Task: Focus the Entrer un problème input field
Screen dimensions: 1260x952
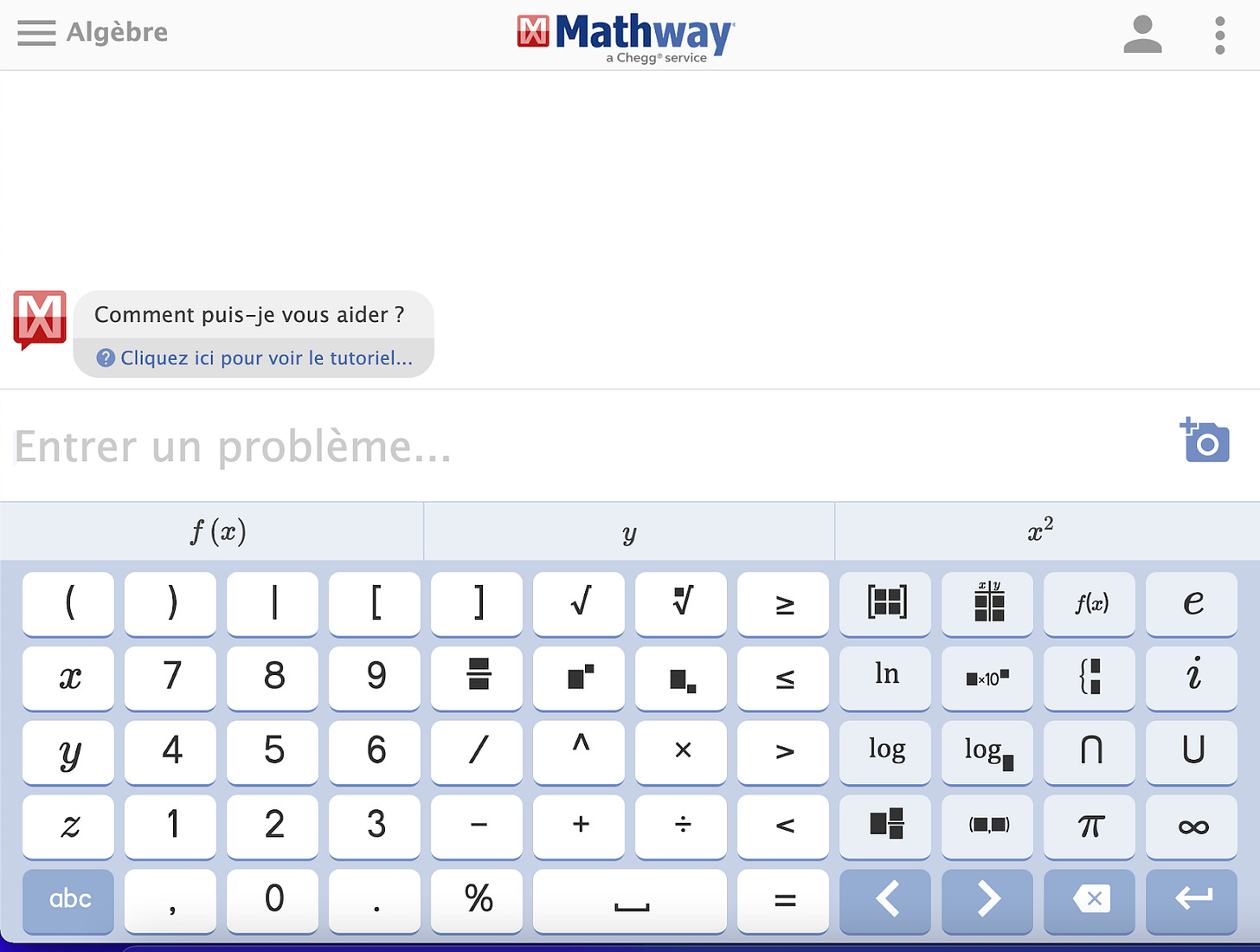Action: 588,446
